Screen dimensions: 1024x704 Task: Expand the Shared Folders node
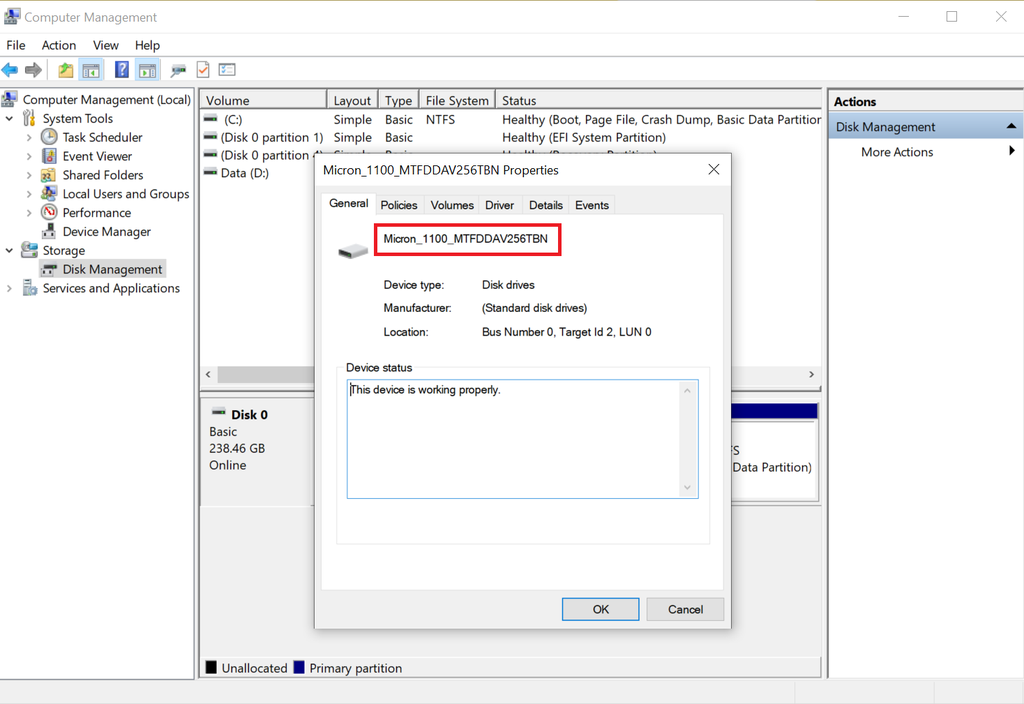(x=29, y=175)
